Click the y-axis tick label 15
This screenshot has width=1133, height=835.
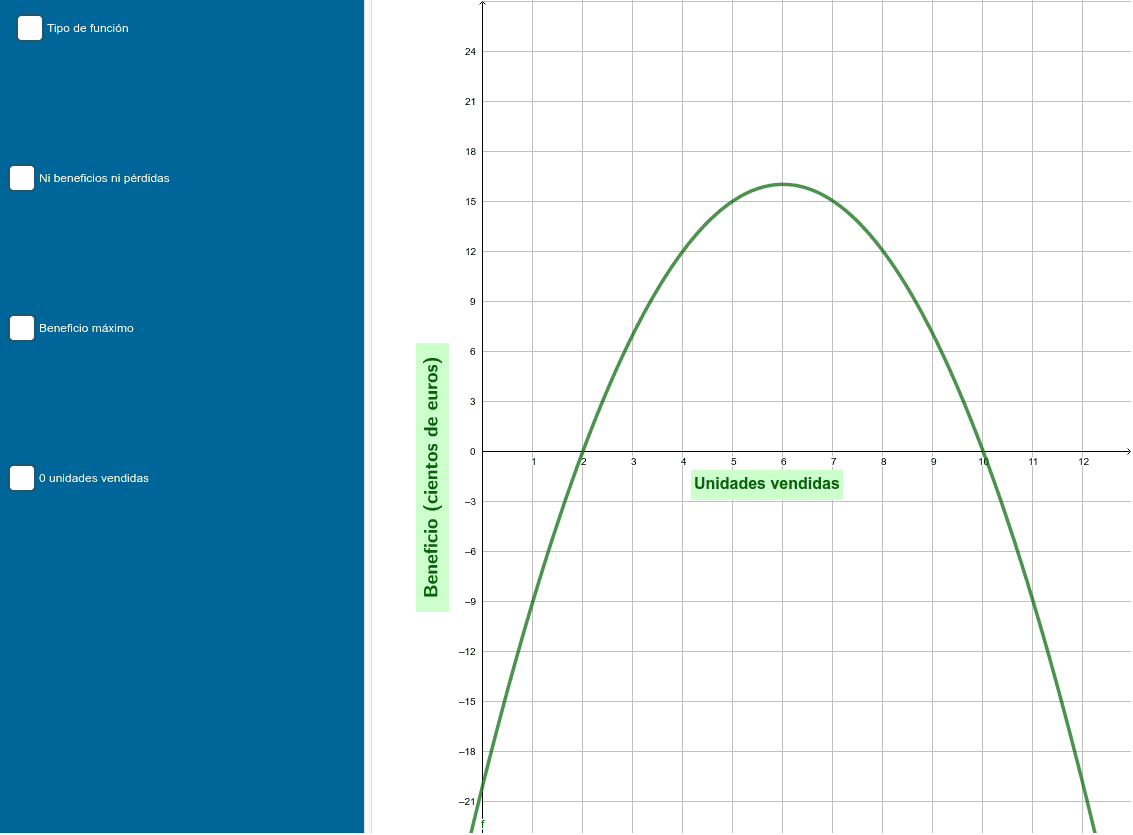point(470,202)
